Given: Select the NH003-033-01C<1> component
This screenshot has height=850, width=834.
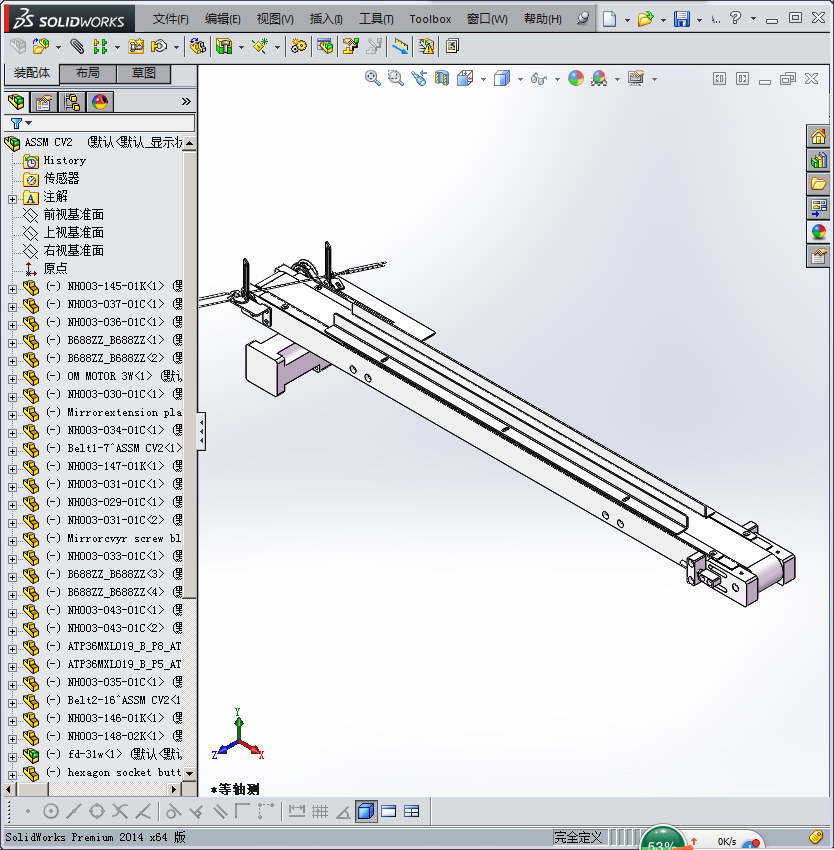Looking at the screenshot, I should pos(114,556).
